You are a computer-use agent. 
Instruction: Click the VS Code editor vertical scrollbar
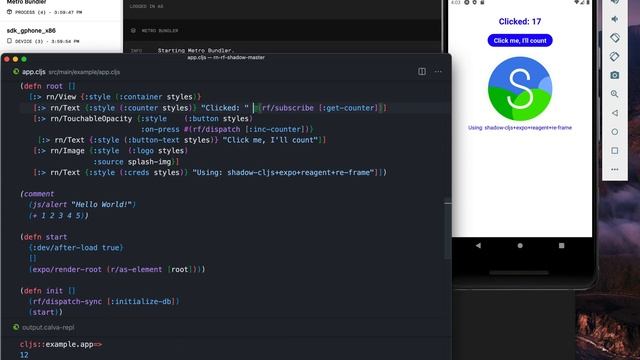[447, 230]
